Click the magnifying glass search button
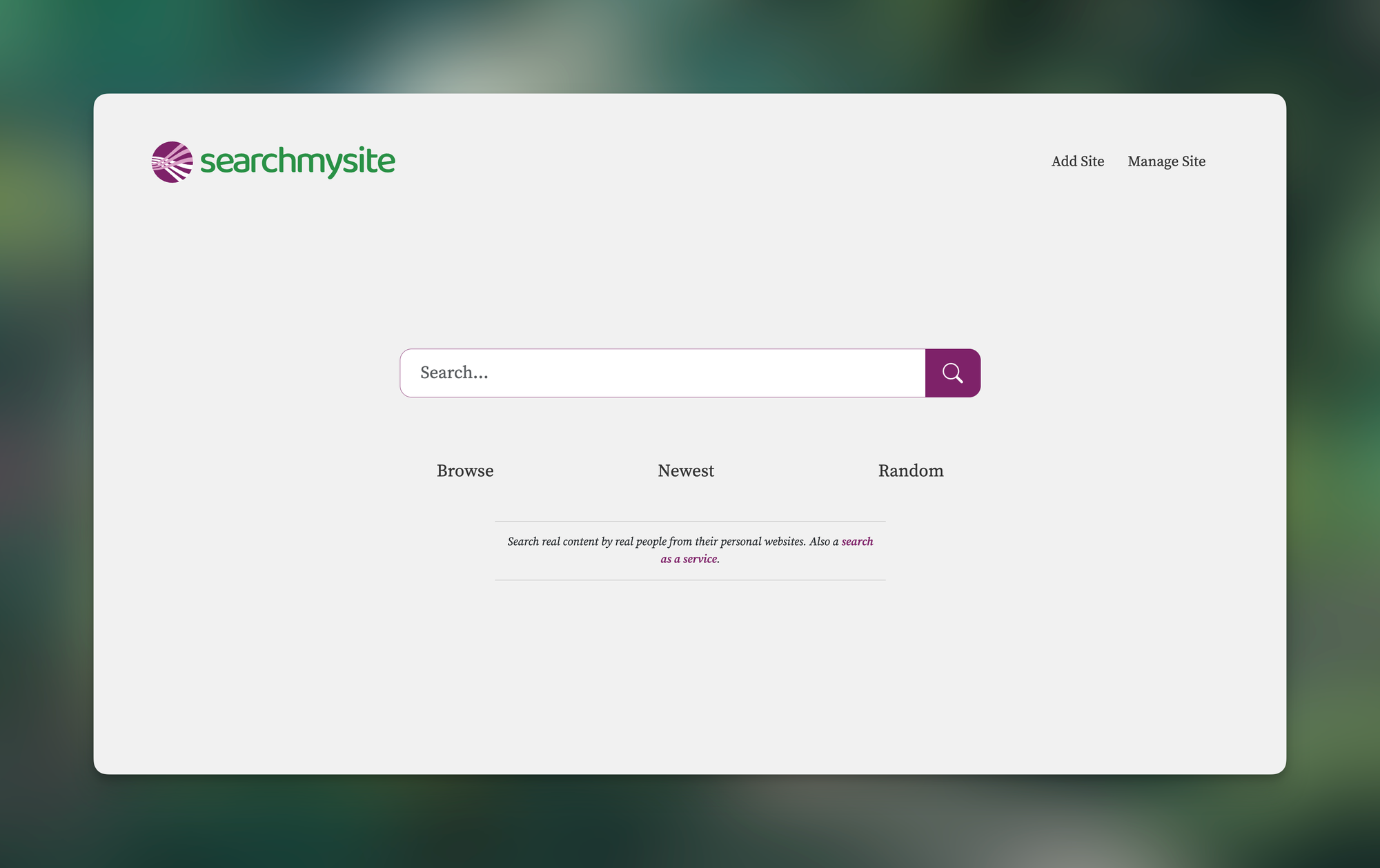The width and height of the screenshot is (1380, 868). tap(952, 373)
